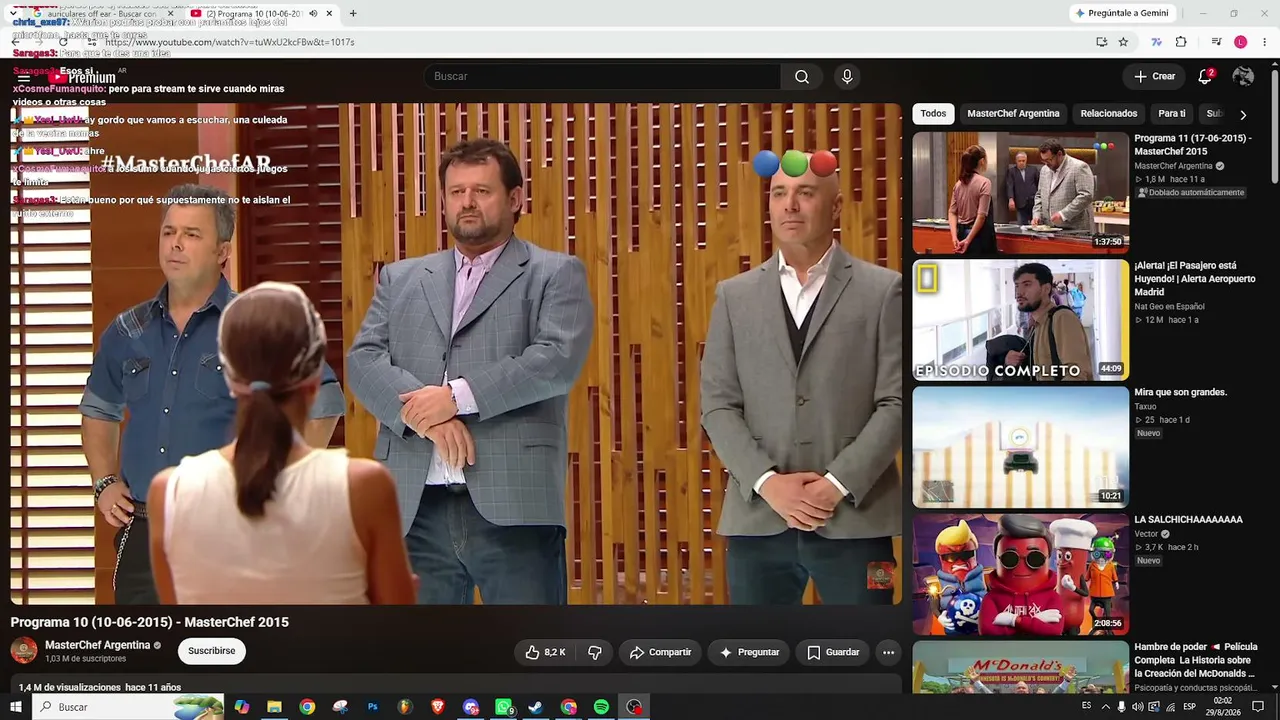Click install app icon in address bar
The height and width of the screenshot is (720, 1280).
point(1101,42)
